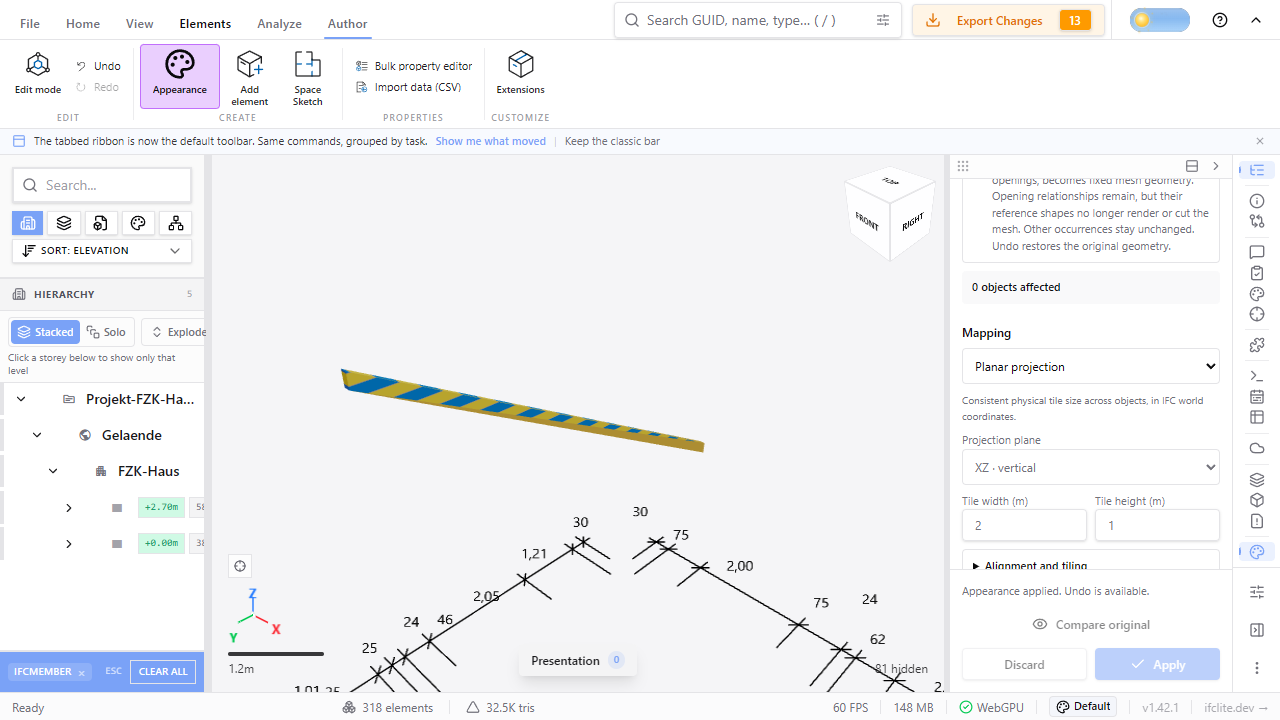Toggle light/dark theme switch

pos(1160,20)
